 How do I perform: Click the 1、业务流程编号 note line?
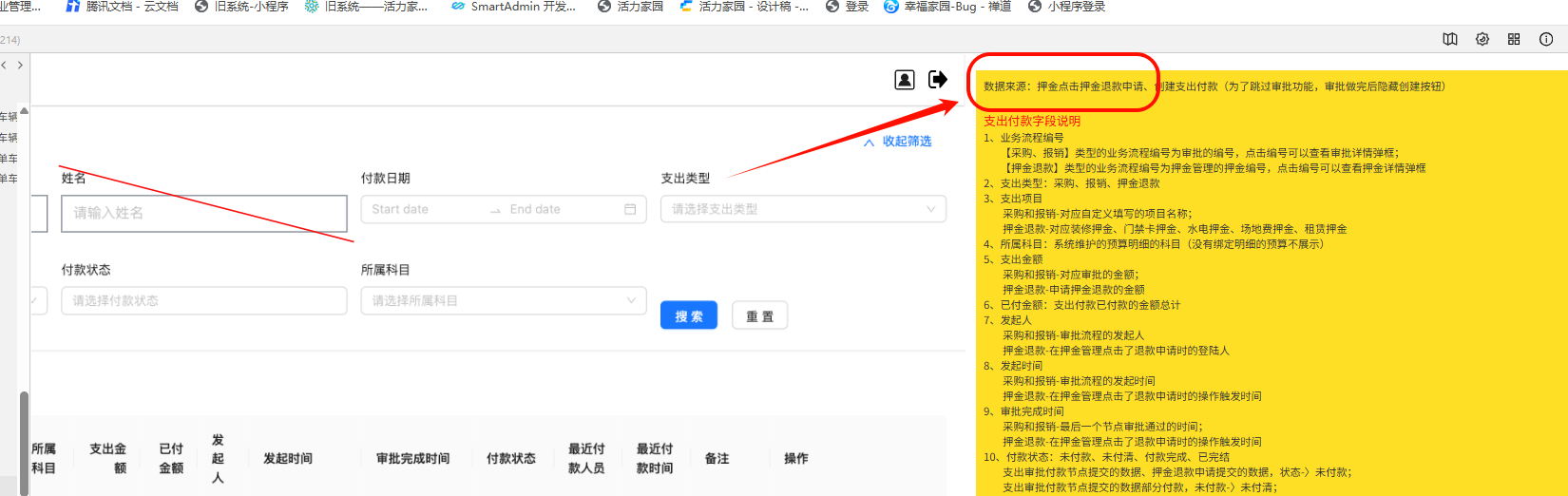(1024, 138)
